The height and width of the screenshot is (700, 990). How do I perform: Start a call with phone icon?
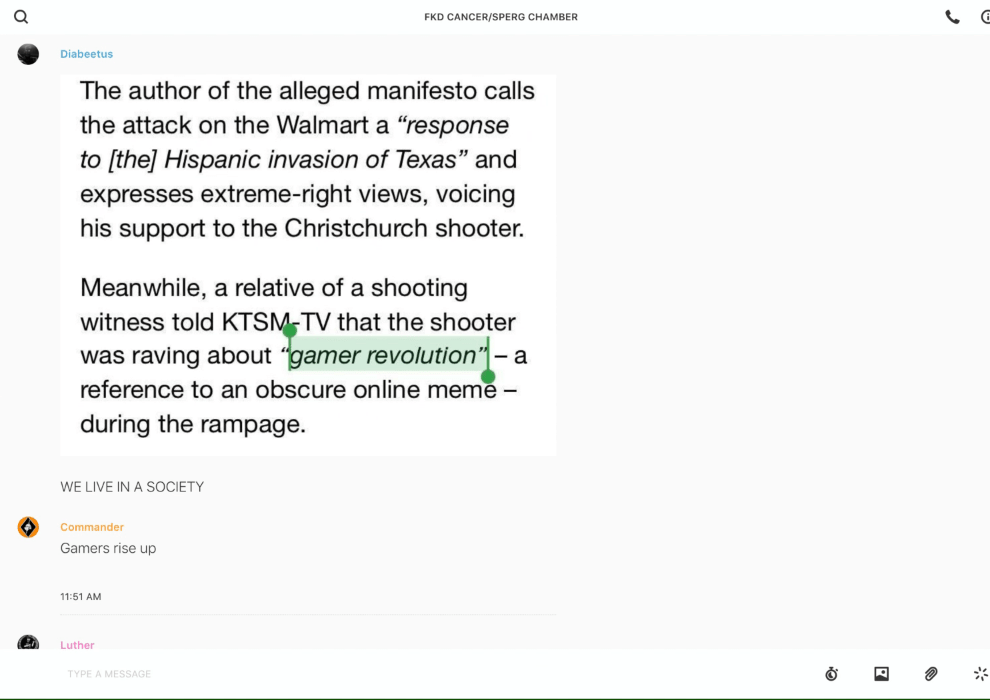[x=952, y=17]
